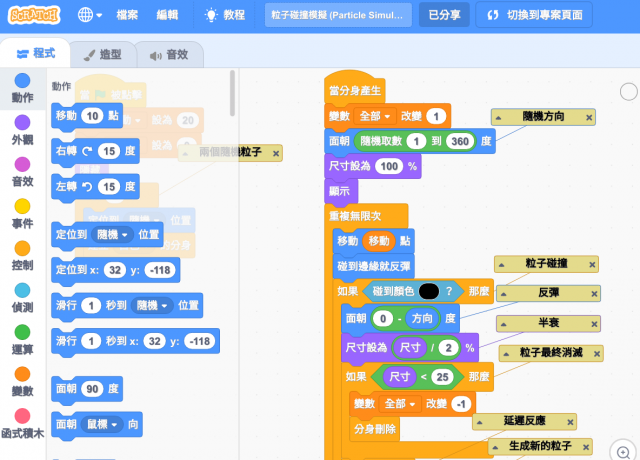This screenshot has height=460, width=640.
Task: Select the 動作 (Motion) category circle
Action: click(22, 80)
